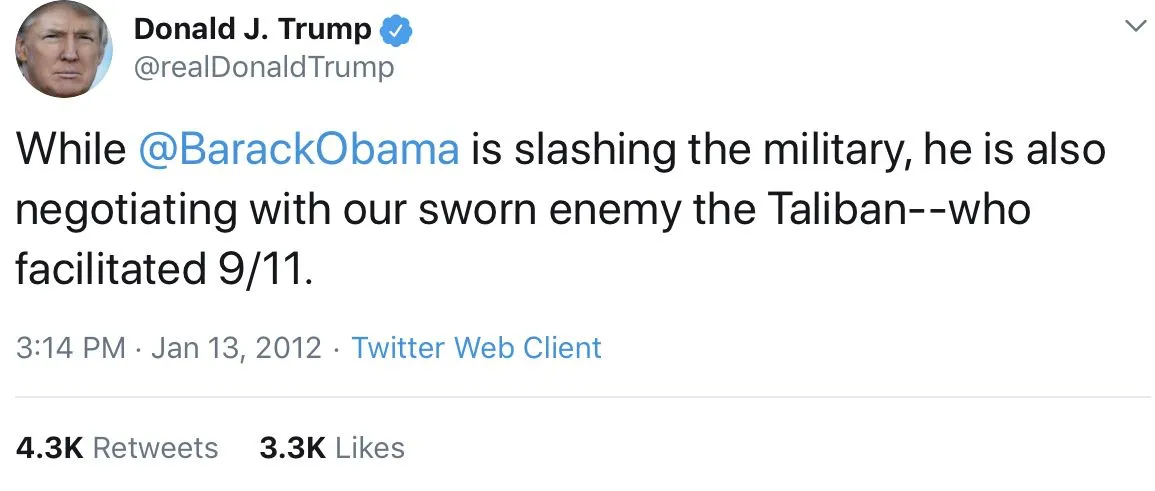View the 3.3K likes count

pos(292,447)
